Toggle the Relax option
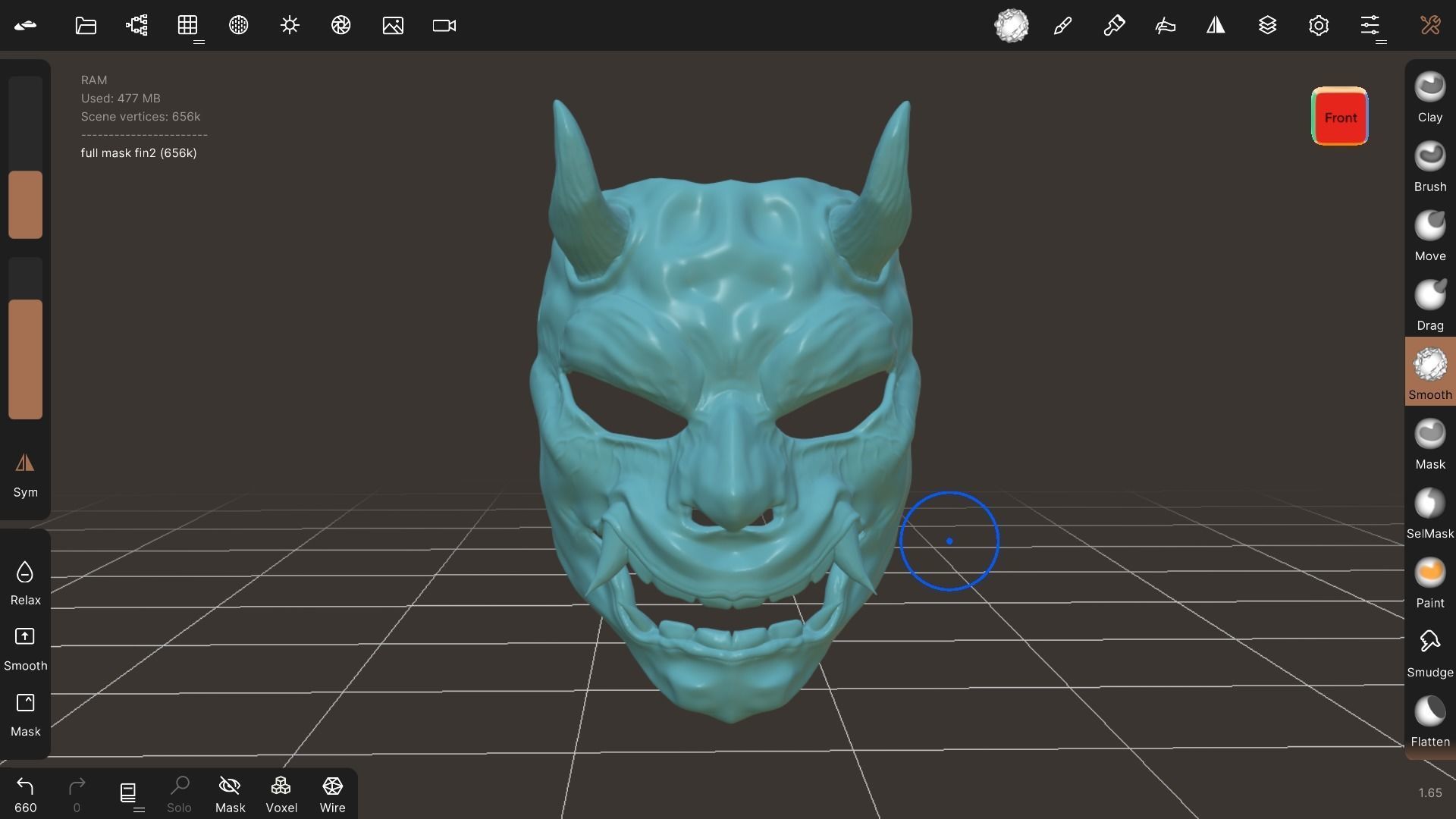This screenshot has height=819, width=1456. pos(25,583)
